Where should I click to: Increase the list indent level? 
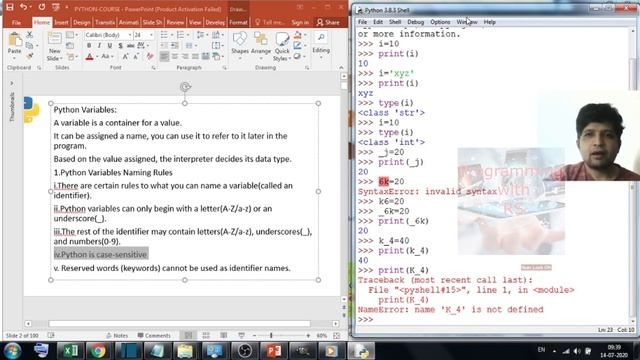coord(175,46)
